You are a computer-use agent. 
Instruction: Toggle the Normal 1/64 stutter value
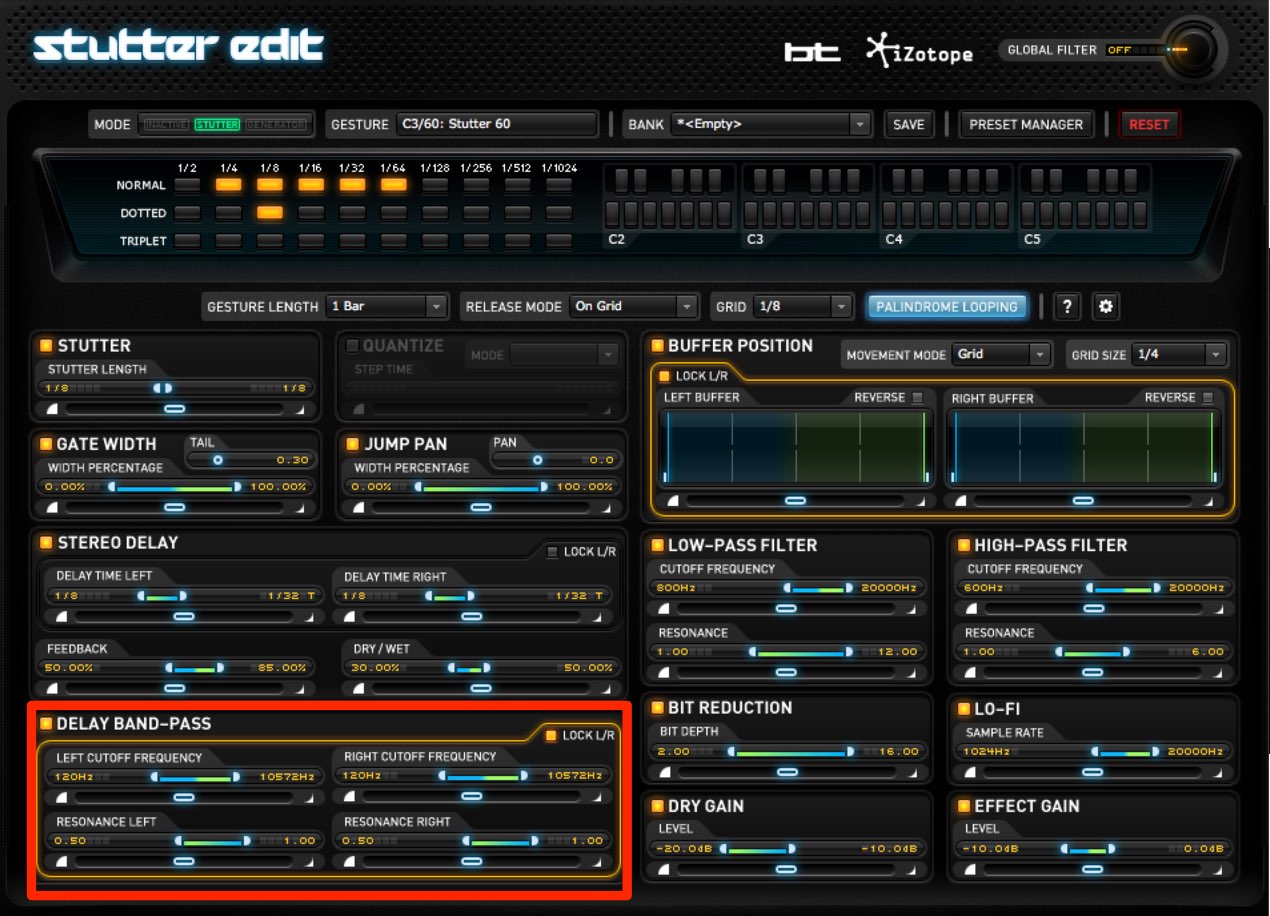tap(394, 184)
